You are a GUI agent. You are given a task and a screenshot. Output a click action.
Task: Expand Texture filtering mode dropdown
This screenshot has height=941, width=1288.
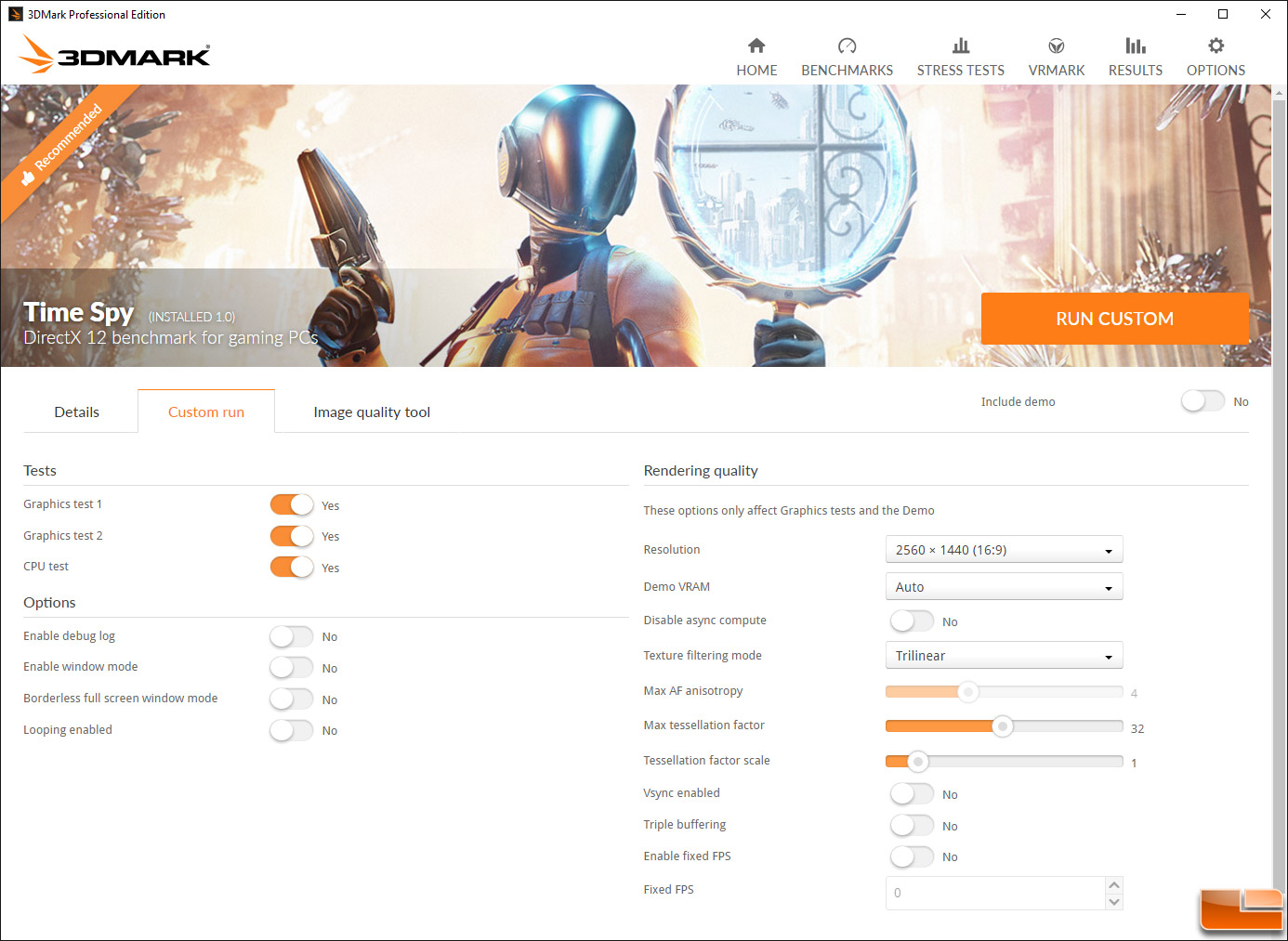pyautogui.click(x=1004, y=656)
